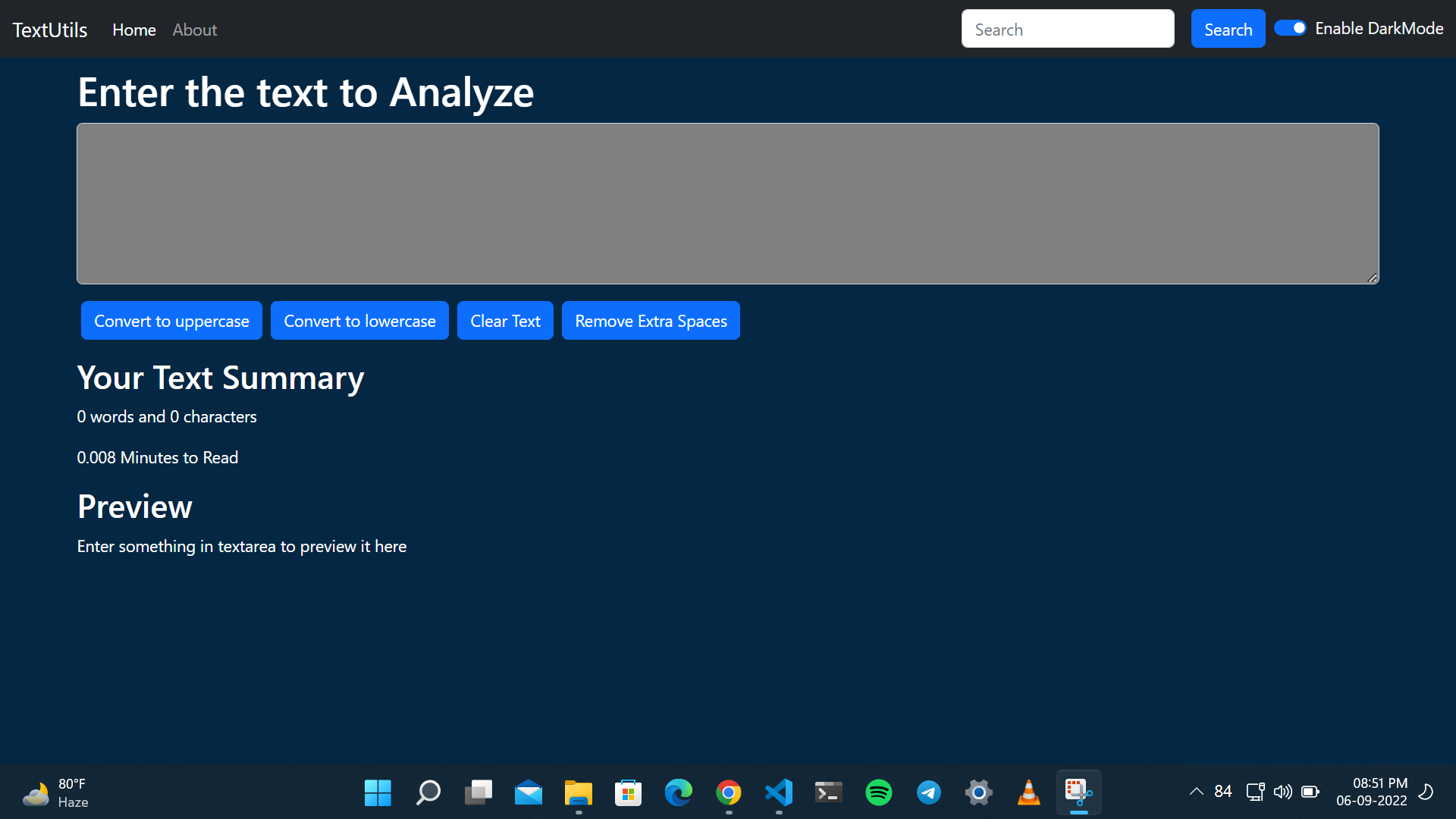The image size is (1456, 819).
Task: Open the Windows Start menu icon
Action: 378,792
